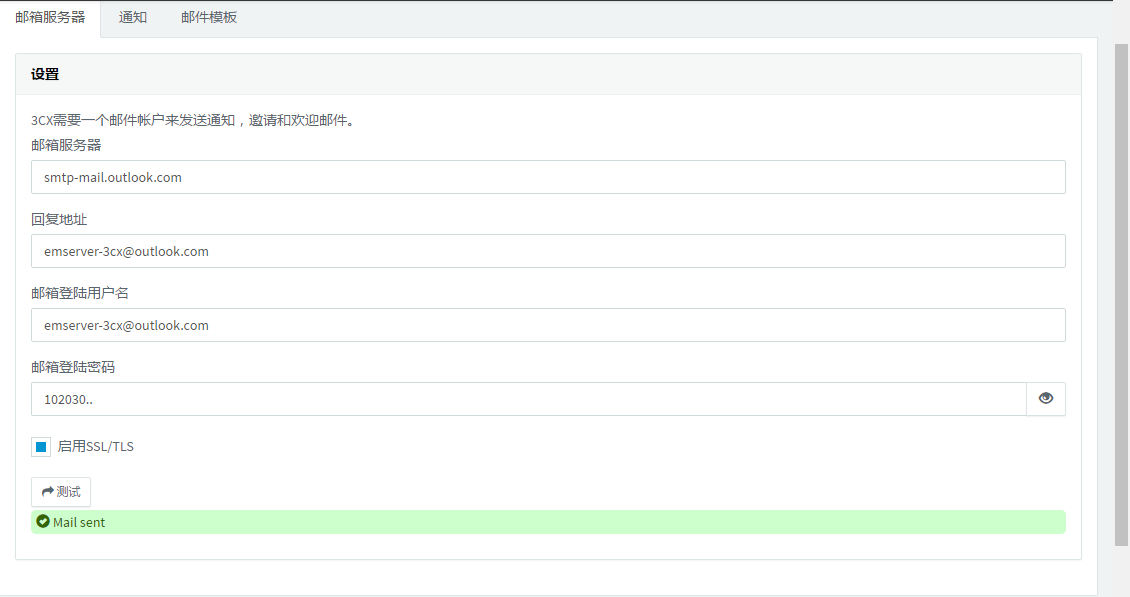
Task: Click the 3CX需要一个邮件帐户 description text
Action: pos(194,120)
